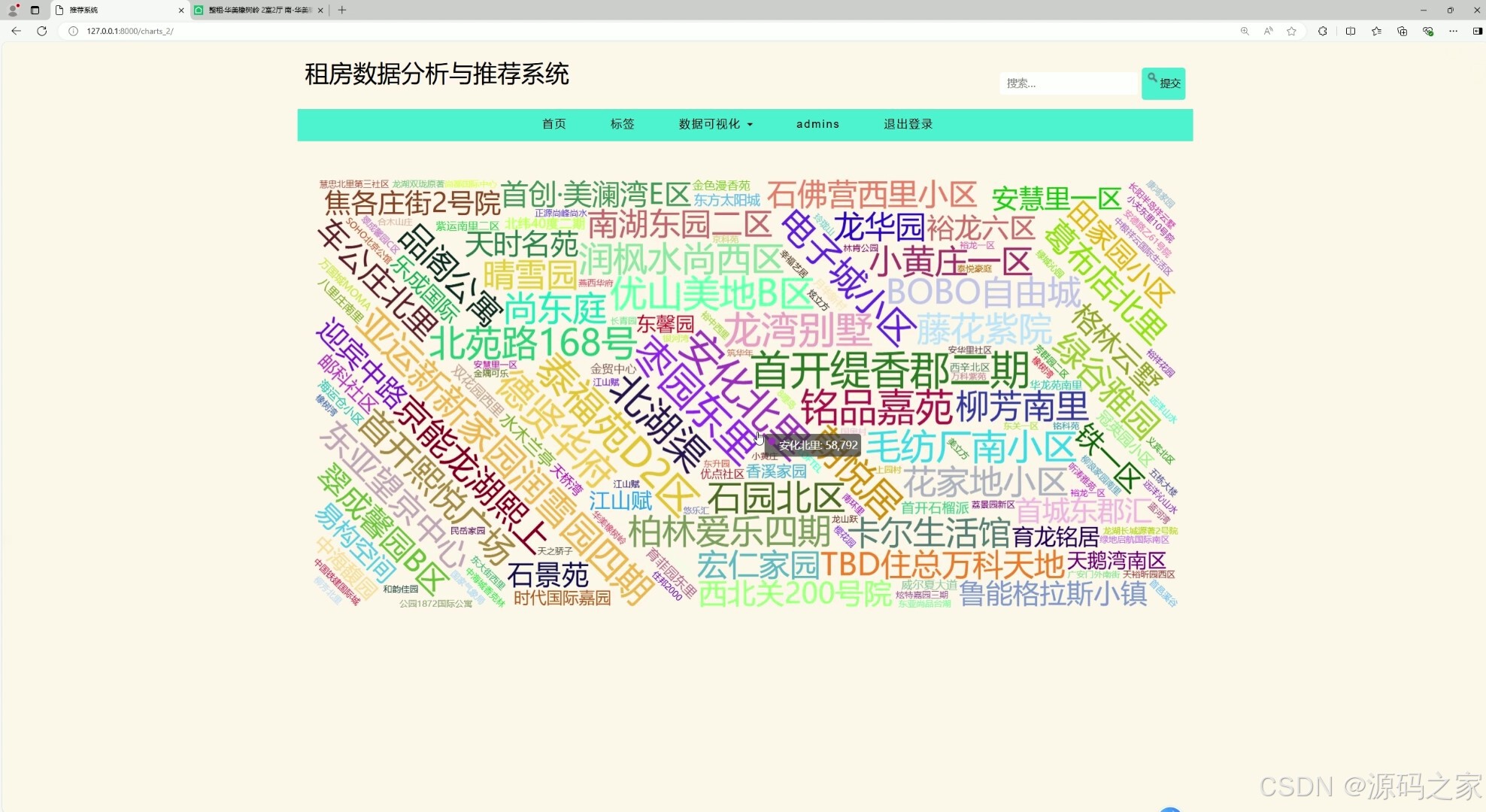Open the split screen icon in the toolbar
Screen dimensions: 1486x812
[x=1351, y=31]
